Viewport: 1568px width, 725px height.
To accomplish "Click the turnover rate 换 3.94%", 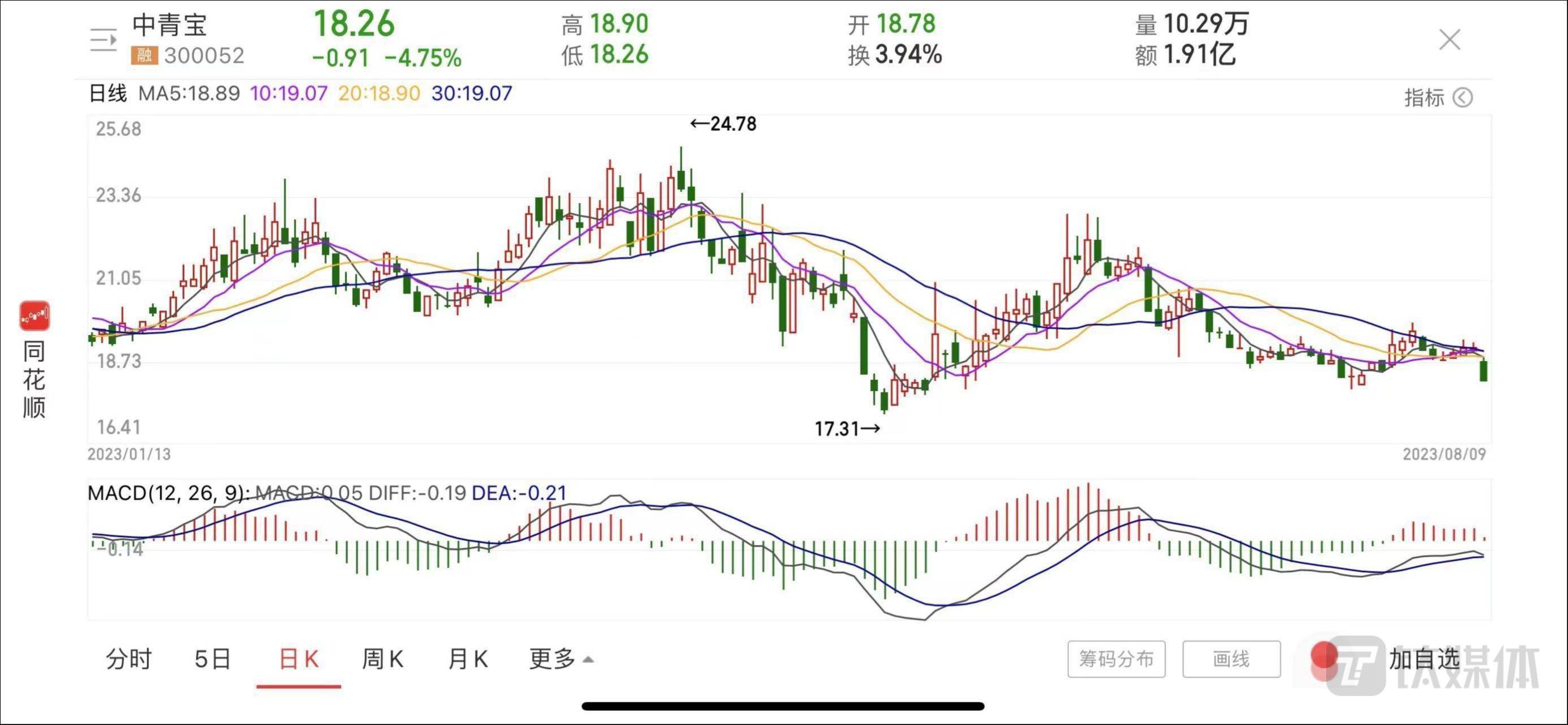I will [895, 55].
